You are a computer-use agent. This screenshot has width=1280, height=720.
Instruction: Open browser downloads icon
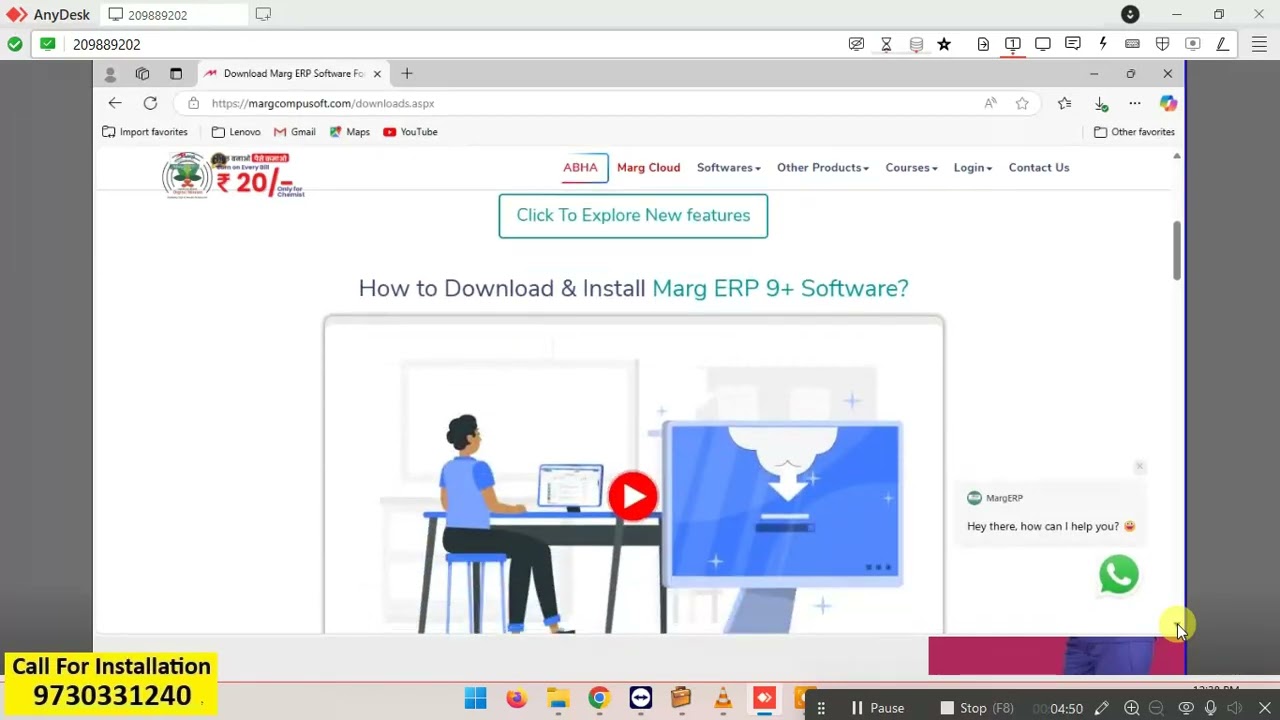click(1101, 103)
